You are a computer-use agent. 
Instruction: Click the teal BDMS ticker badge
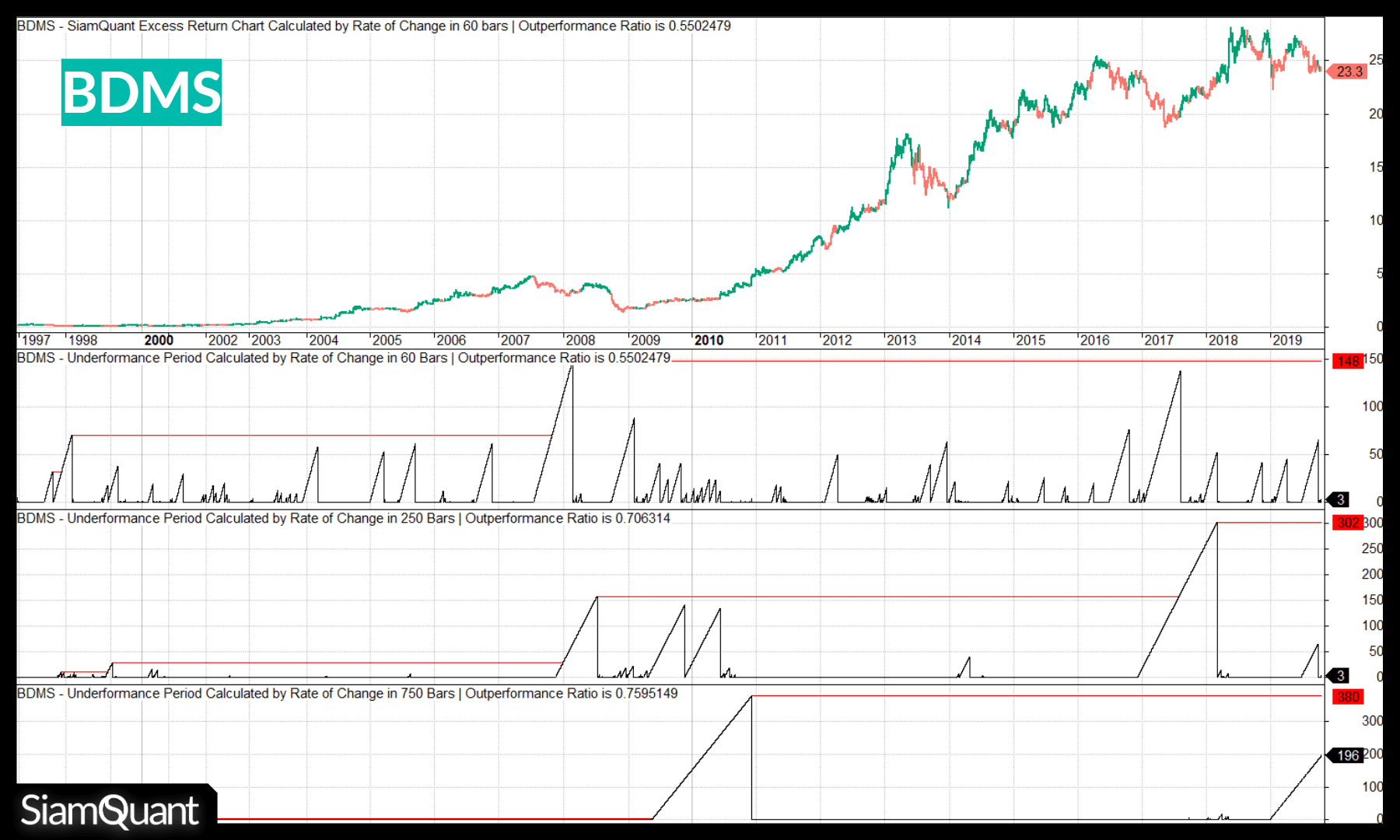tap(142, 93)
